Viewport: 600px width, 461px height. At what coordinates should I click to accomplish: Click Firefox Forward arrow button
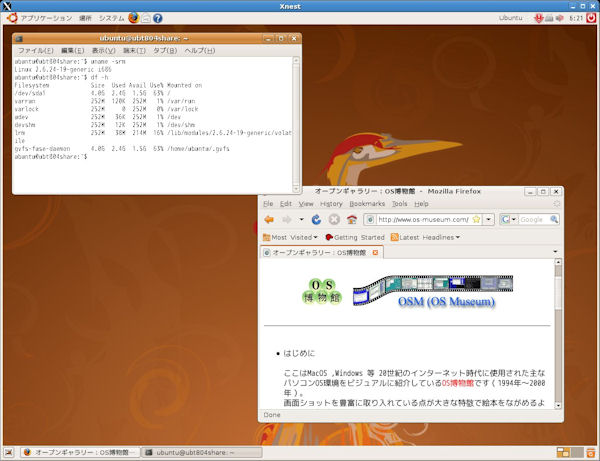click(287, 219)
